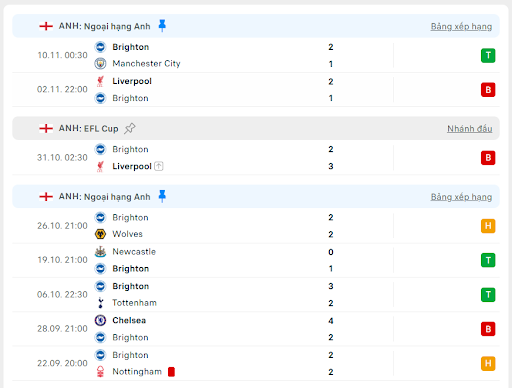Click red B badge for Chelsea match
Image resolution: width=512 pixels, height=388 pixels.
coord(488,329)
